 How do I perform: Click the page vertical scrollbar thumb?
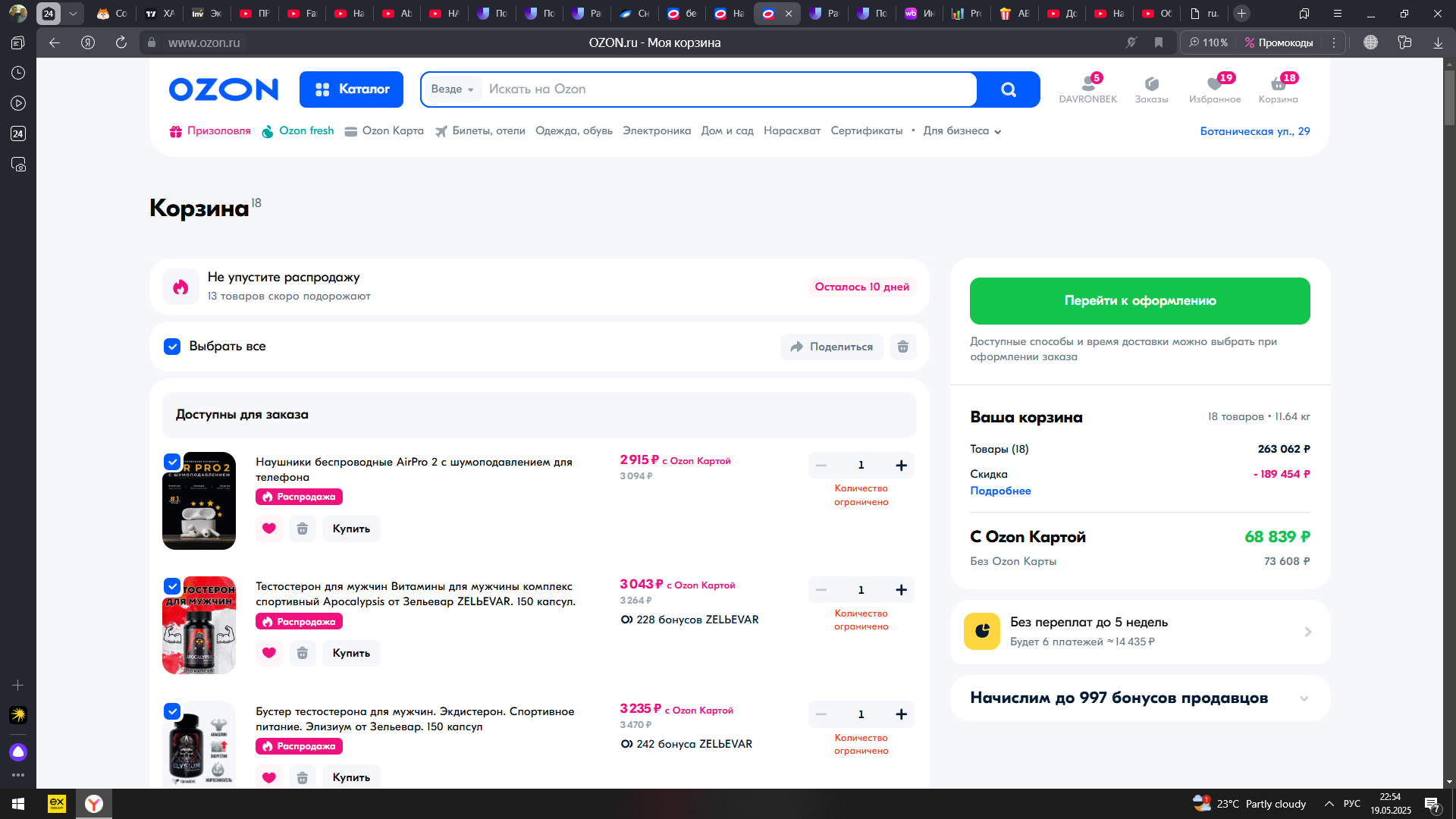pyautogui.click(x=1449, y=98)
